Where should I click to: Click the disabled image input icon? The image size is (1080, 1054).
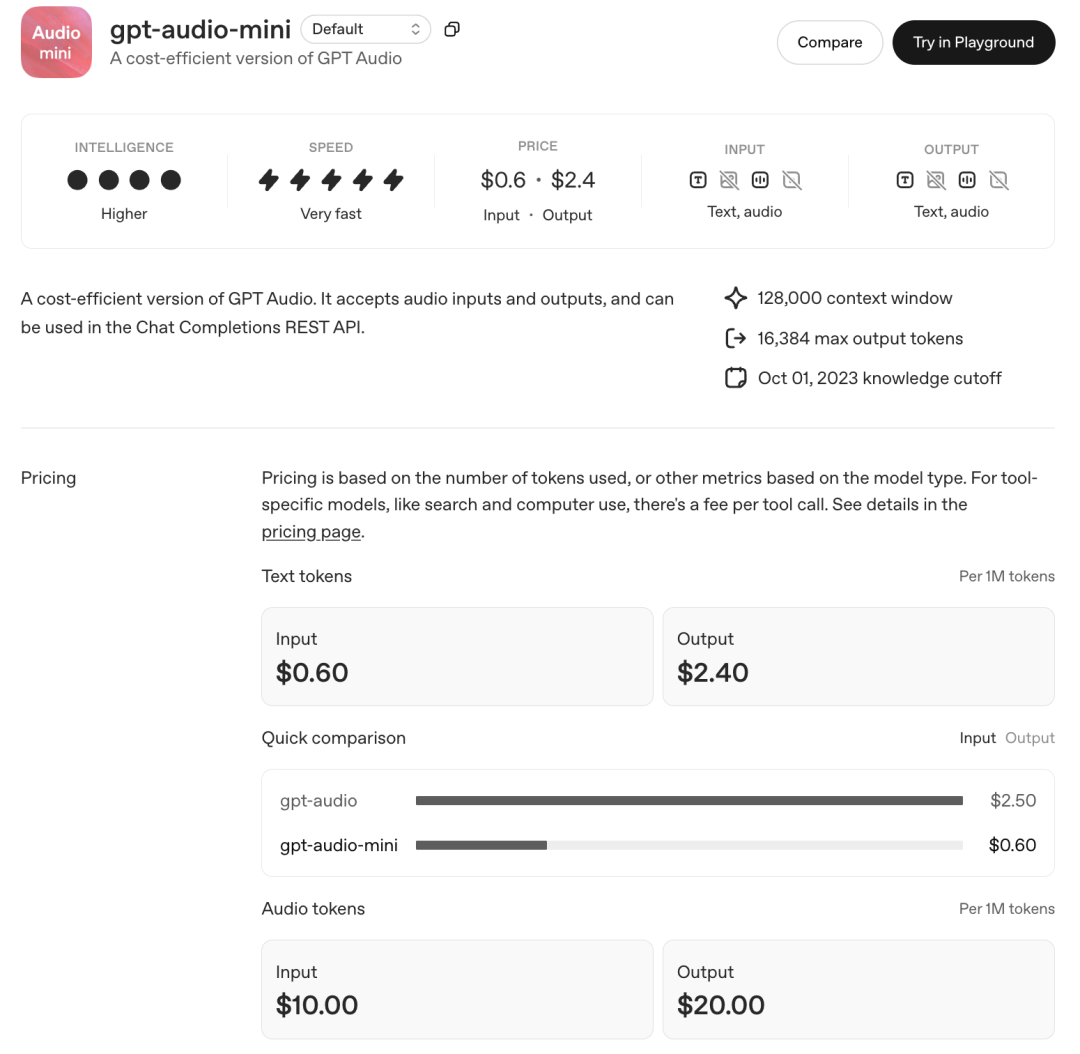pos(729,180)
